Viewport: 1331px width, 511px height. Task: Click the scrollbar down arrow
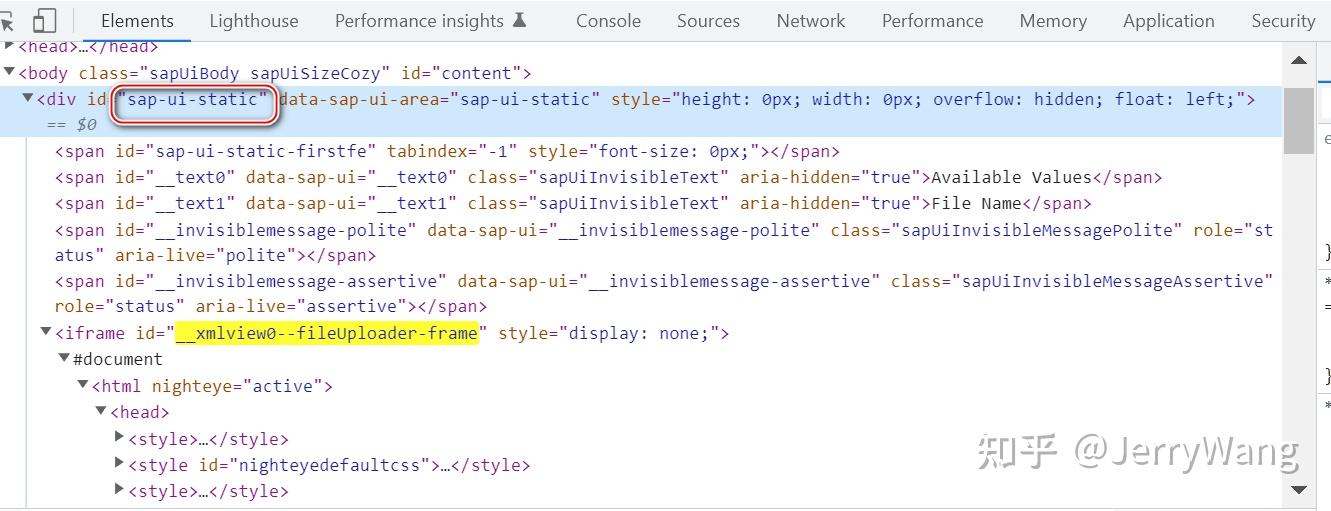coord(1298,489)
